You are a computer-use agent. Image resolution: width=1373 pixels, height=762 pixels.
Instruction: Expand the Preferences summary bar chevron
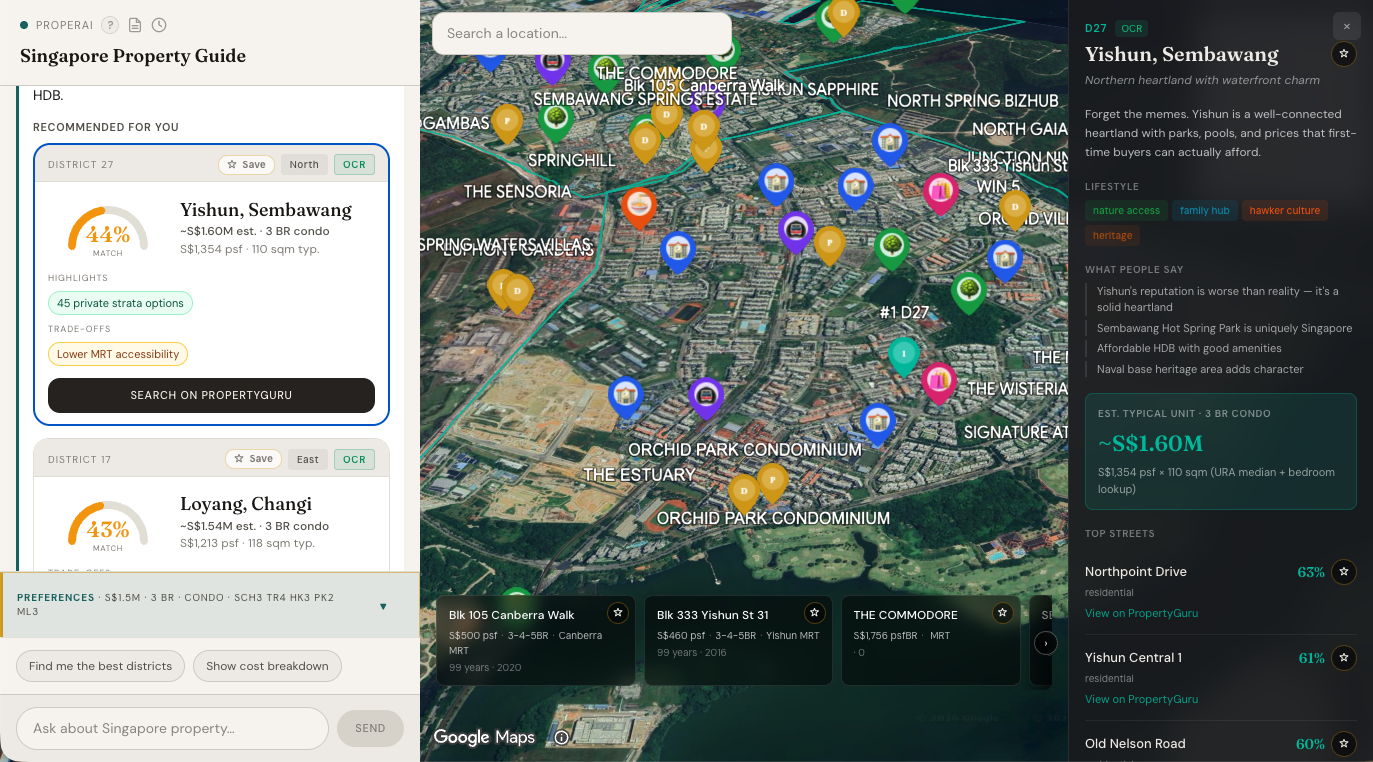(383, 606)
